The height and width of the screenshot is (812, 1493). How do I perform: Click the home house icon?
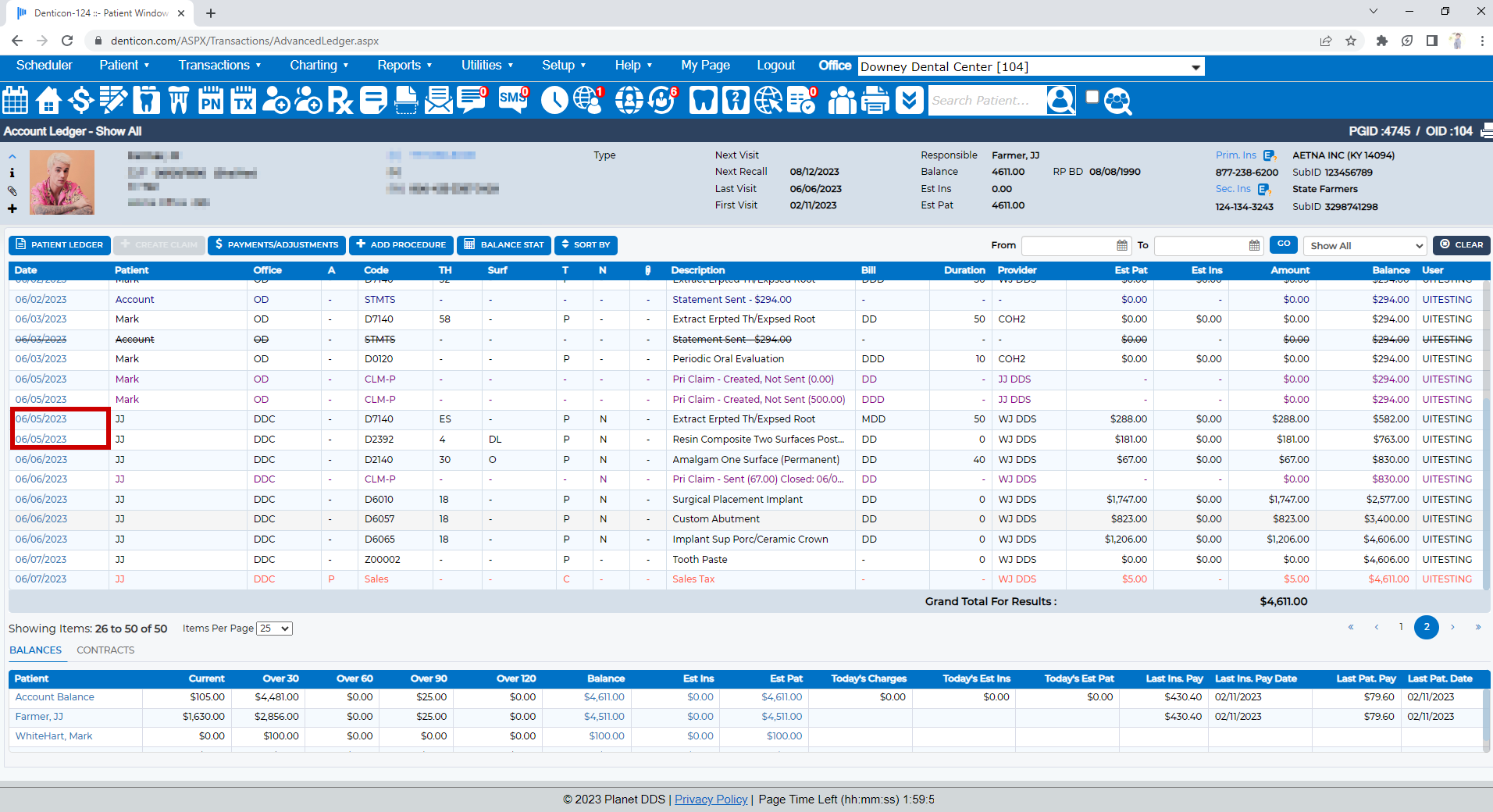[x=48, y=101]
